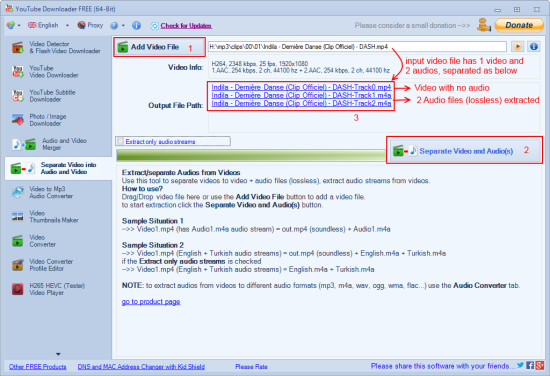Viewport: 550px width, 376px height.
Task: Open Other FREE Products link
Action: click(38, 367)
